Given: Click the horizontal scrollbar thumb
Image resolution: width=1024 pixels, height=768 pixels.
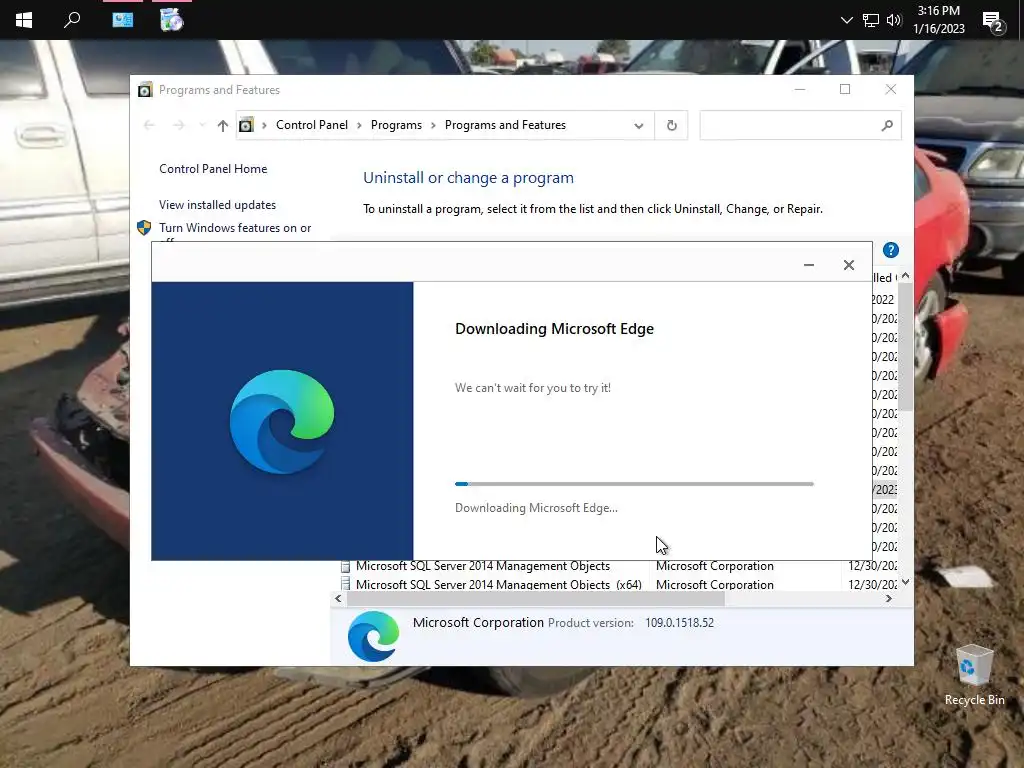Looking at the screenshot, I should pyautogui.click(x=536, y=598).
